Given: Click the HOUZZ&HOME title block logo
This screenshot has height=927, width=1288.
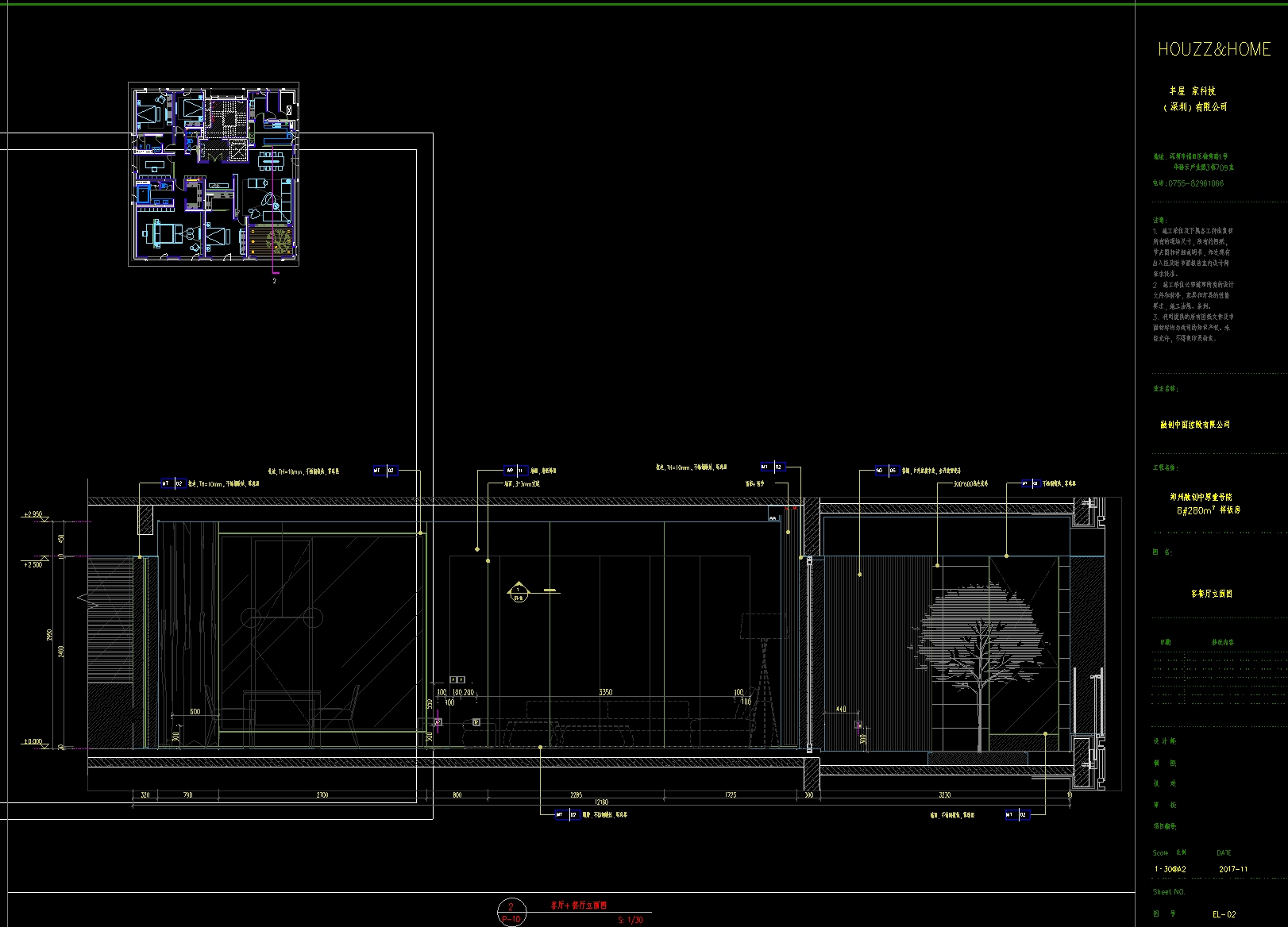Looking at the screenshot, I should coord(1213,49).
